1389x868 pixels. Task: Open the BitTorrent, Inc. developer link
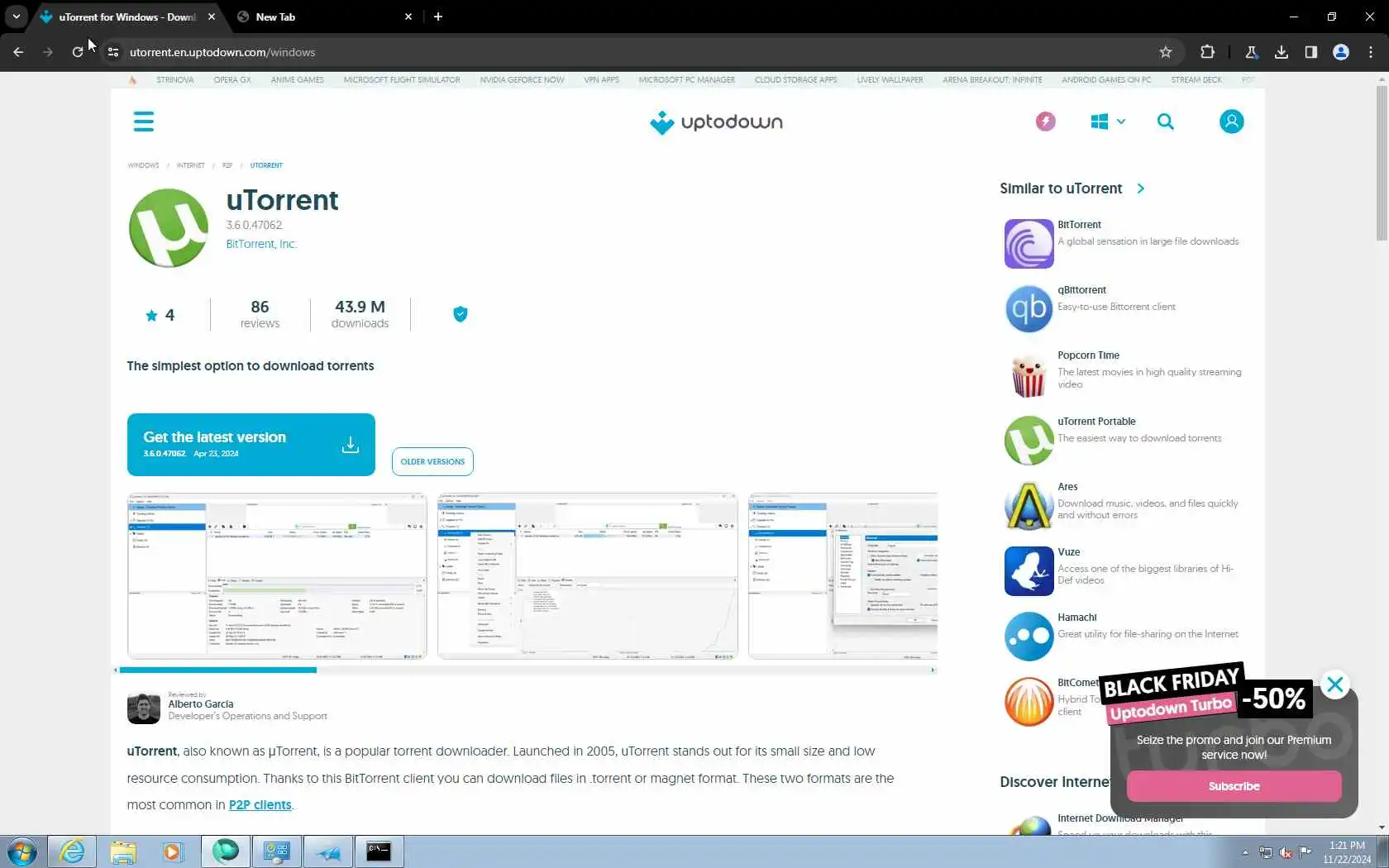pyautogui.click(x=261, y=244)
